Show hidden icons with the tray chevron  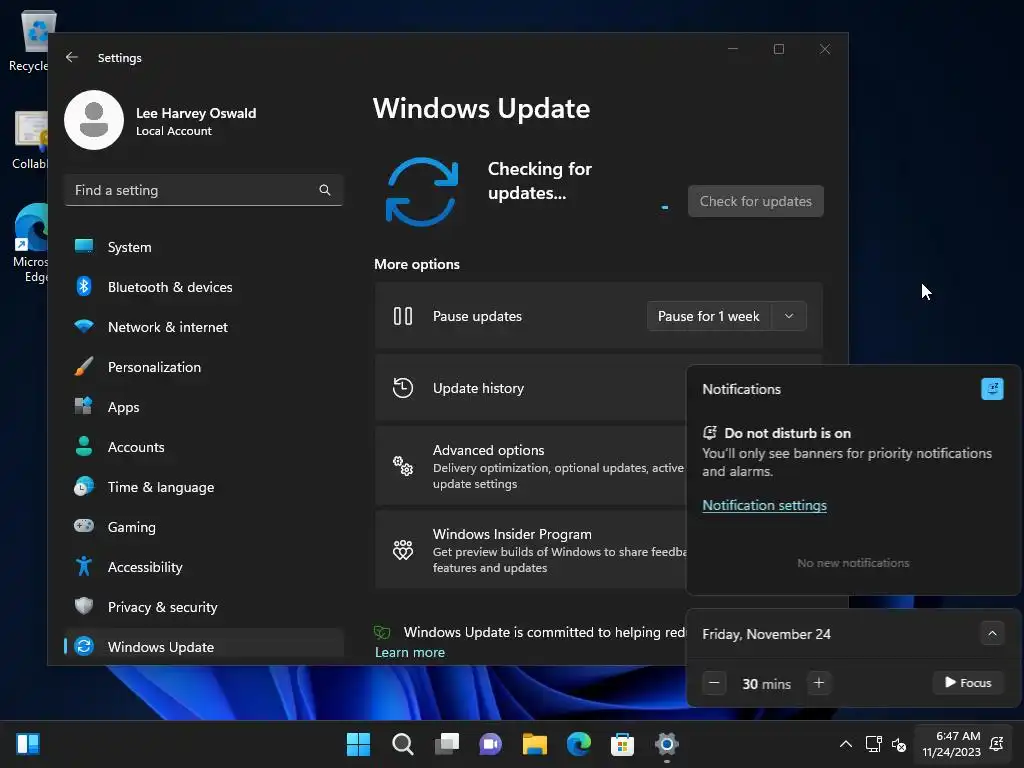[x=846, y=744]
